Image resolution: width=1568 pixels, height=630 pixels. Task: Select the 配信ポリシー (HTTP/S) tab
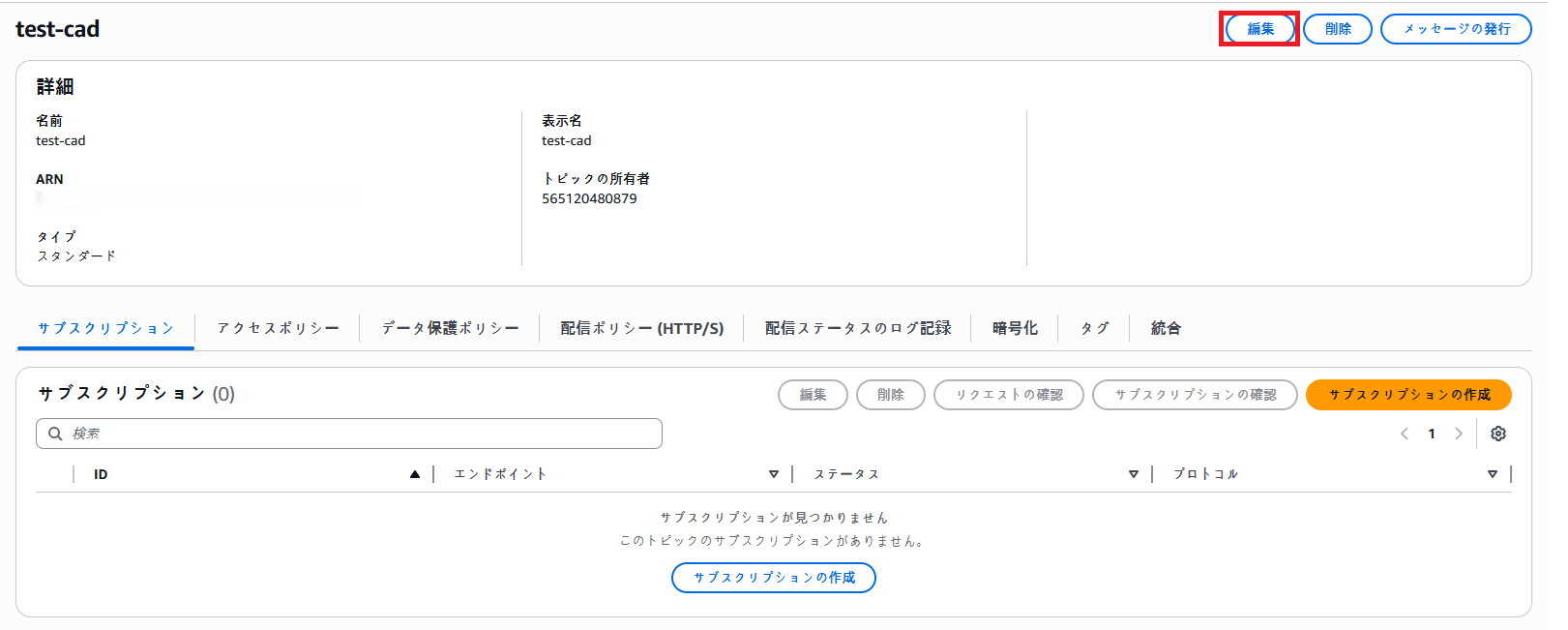click(641, 328)
